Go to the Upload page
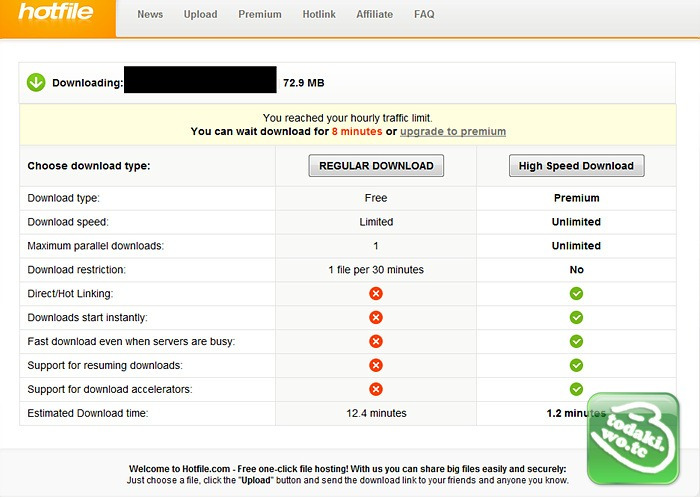This screenshot has width=700, height=497. coord(200,14)
